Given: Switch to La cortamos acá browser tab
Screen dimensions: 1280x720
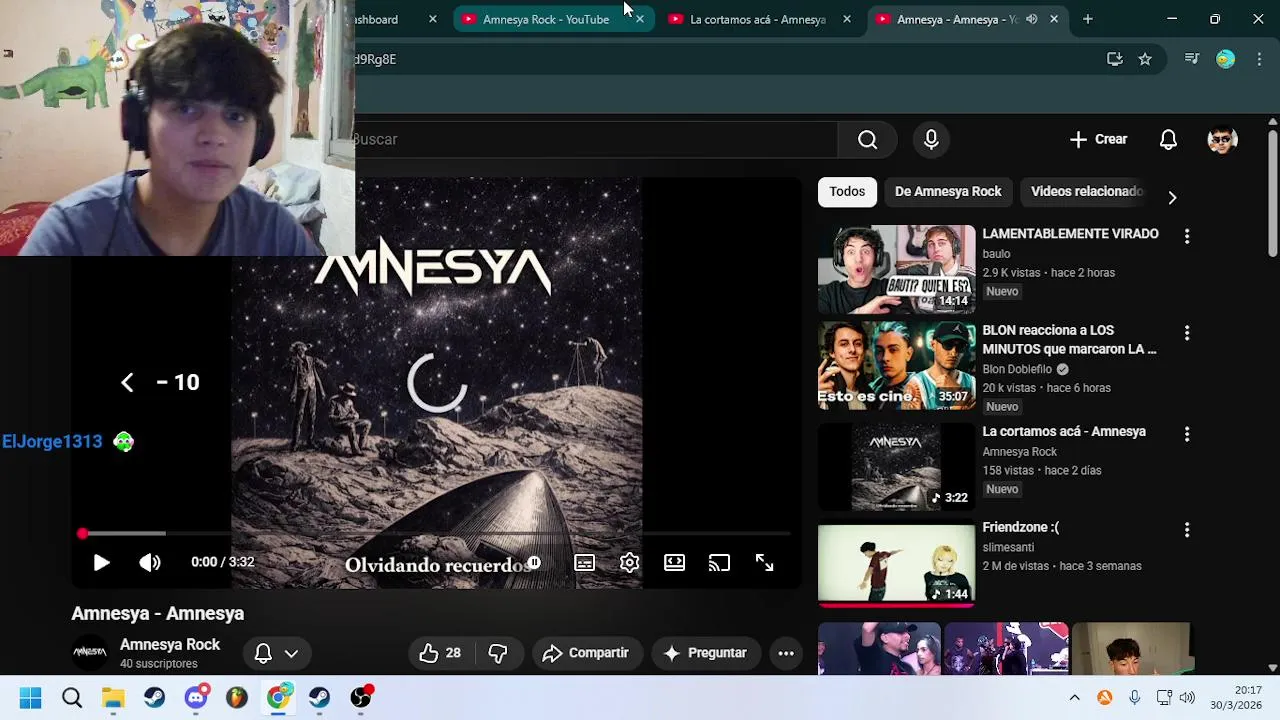Looking at the screenshot, I should tap(757, 19).
